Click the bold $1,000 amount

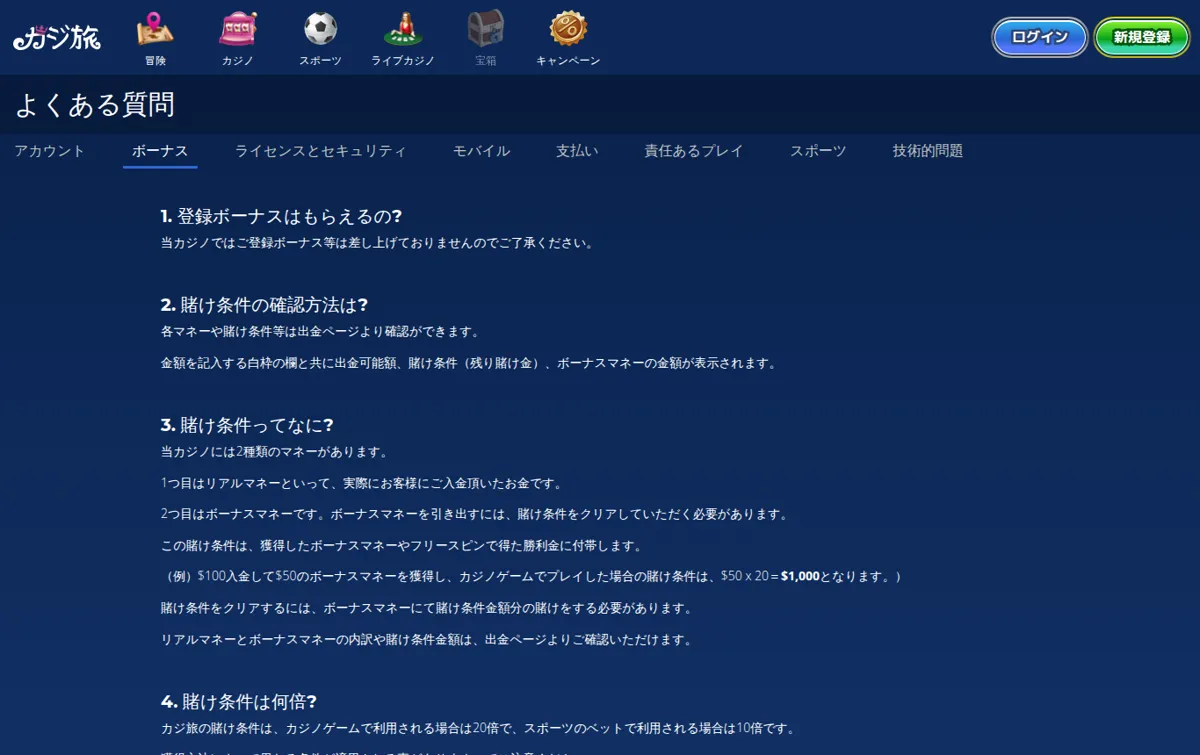[800, 576]
